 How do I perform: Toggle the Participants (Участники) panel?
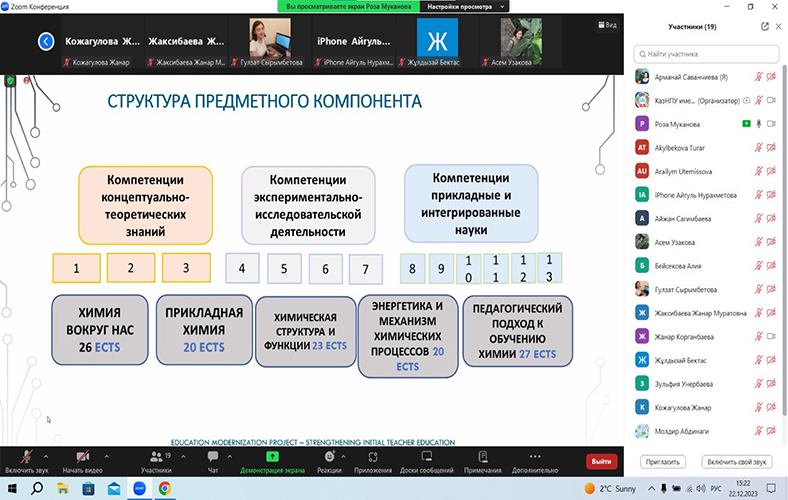pyautogui.click(x=155, y=459)
